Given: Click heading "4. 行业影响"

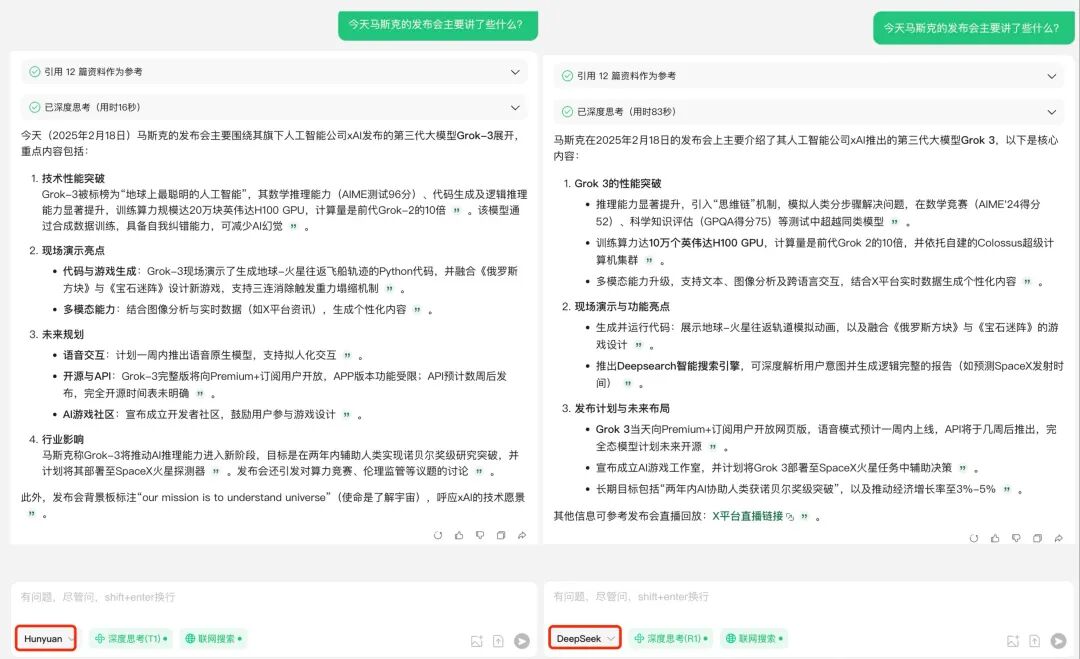Looking at the screenshot, I should 56,439.
